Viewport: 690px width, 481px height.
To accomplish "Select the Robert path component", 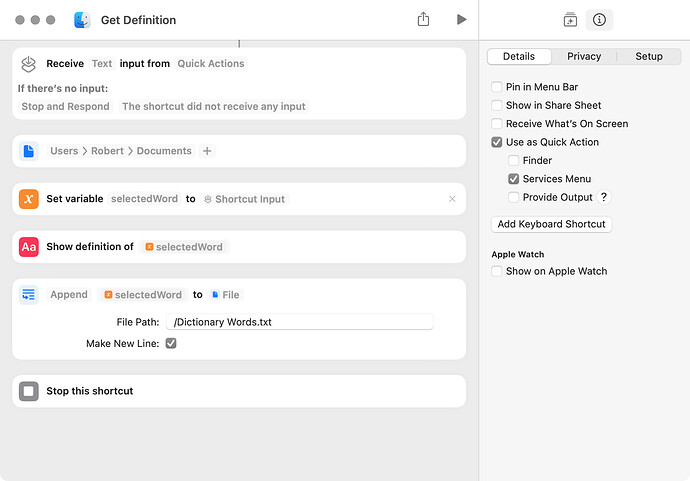I will pos(107,151).
